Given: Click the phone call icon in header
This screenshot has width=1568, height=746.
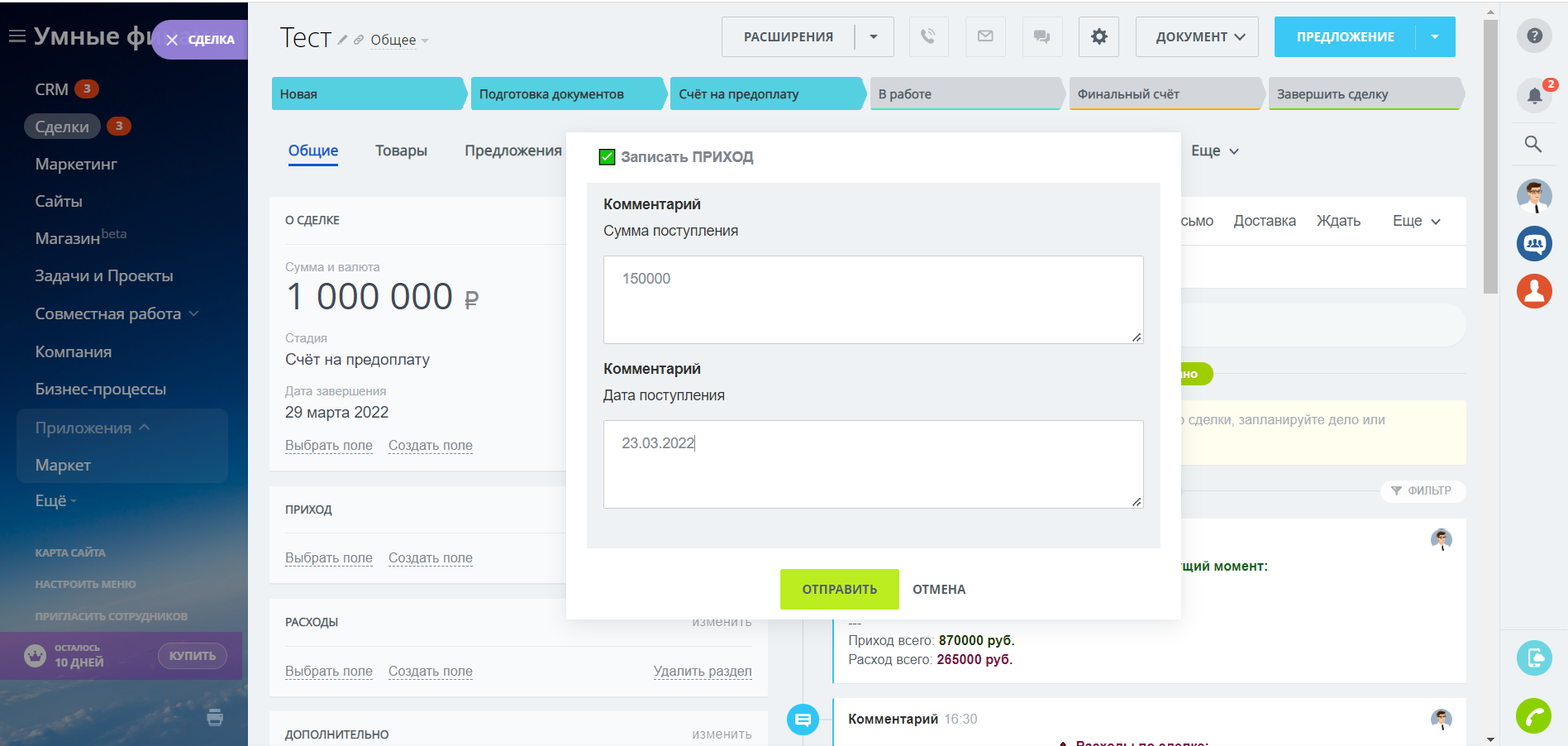Looking at the screenshot, I should point(928,36).
